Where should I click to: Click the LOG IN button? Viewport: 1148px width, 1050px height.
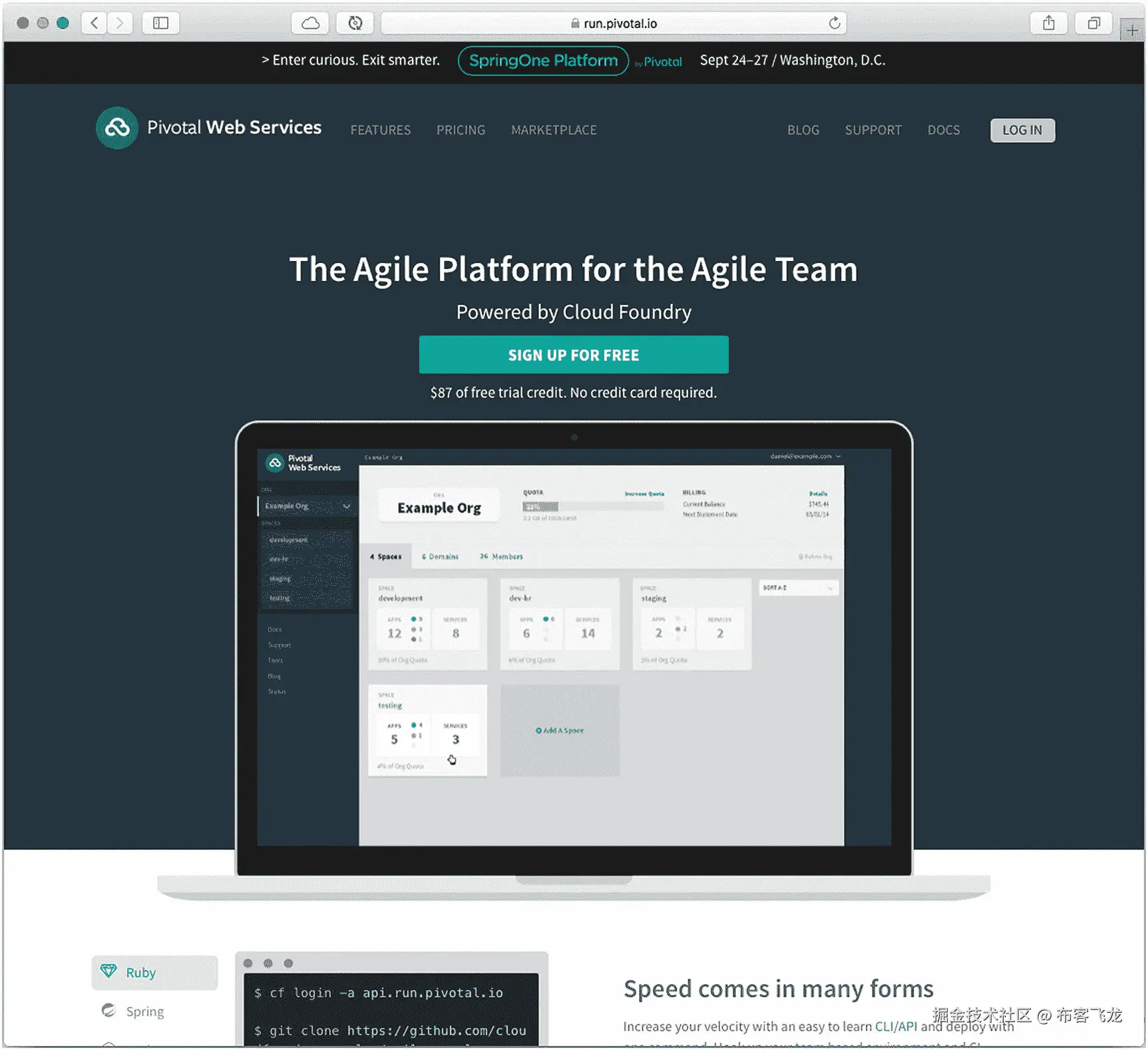click(1022, 130)
